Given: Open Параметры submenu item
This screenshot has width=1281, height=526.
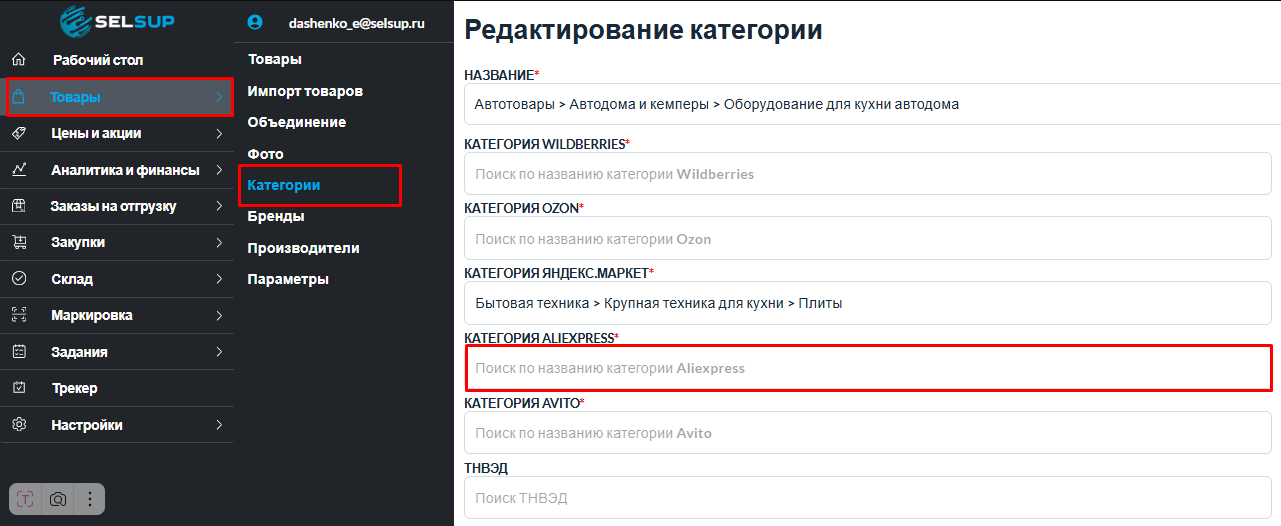Looking at the screenshot, I should pos(288,279).
